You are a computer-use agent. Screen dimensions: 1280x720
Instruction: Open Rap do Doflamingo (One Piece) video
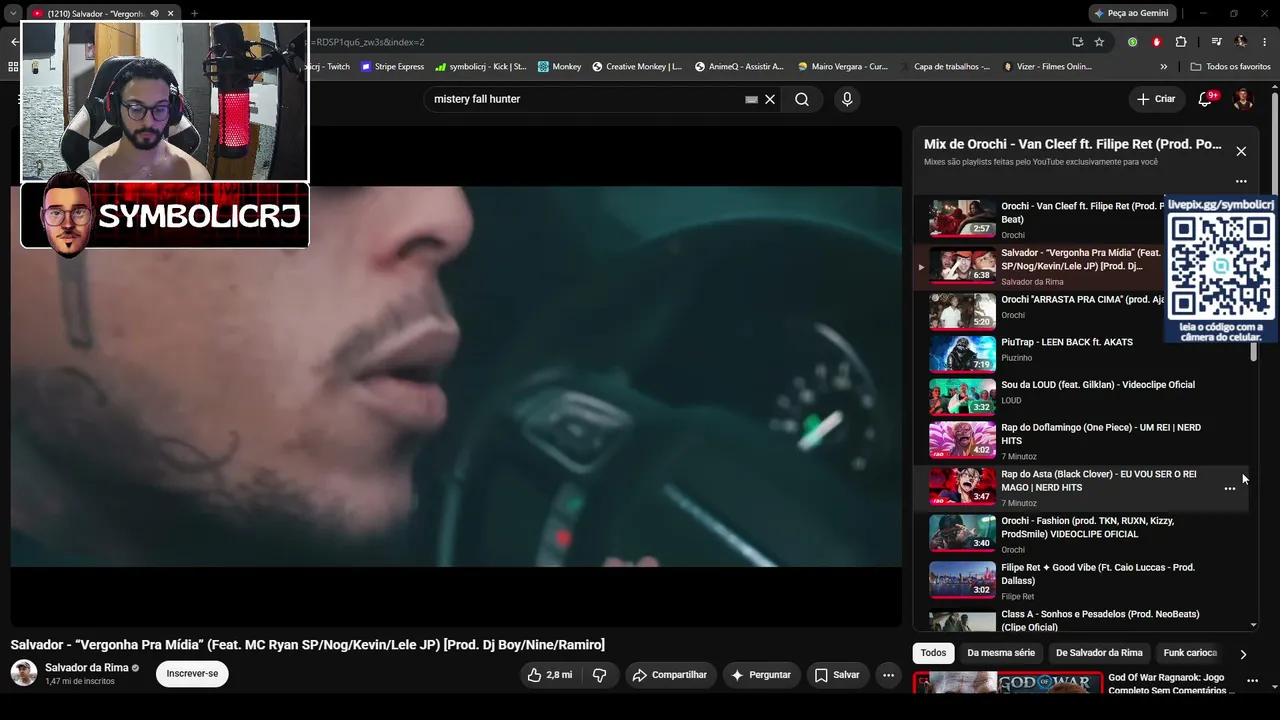pos(1101,434)
